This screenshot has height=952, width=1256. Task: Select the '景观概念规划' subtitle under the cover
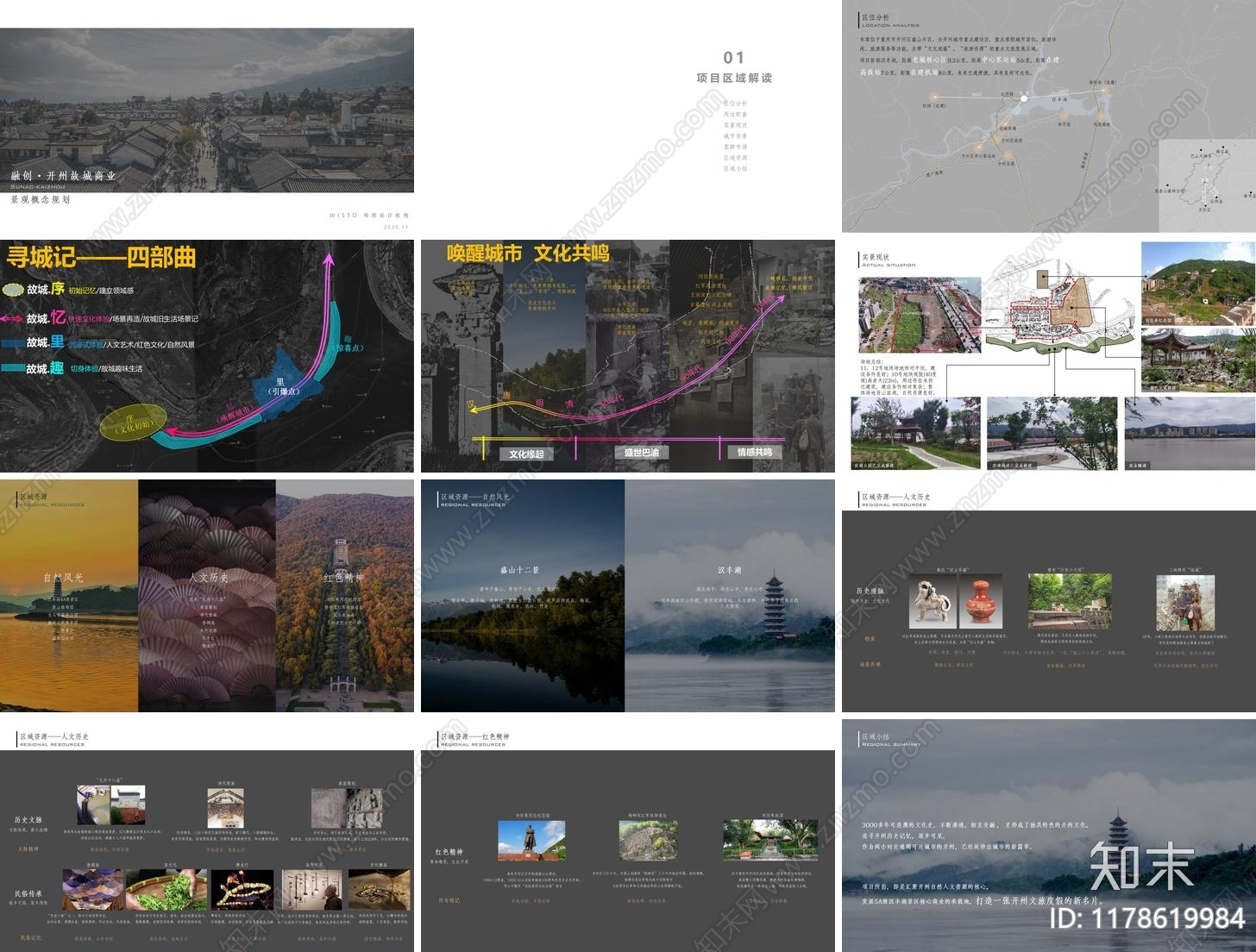pos(41,200)
